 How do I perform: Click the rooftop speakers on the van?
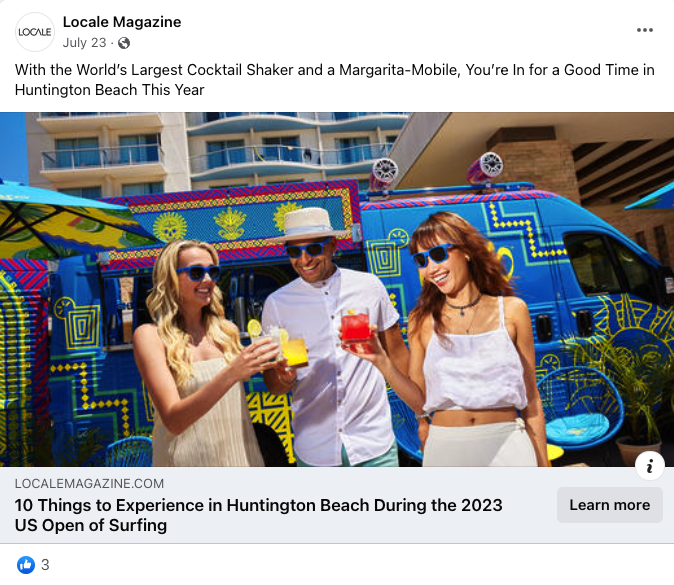coord(436,172)
